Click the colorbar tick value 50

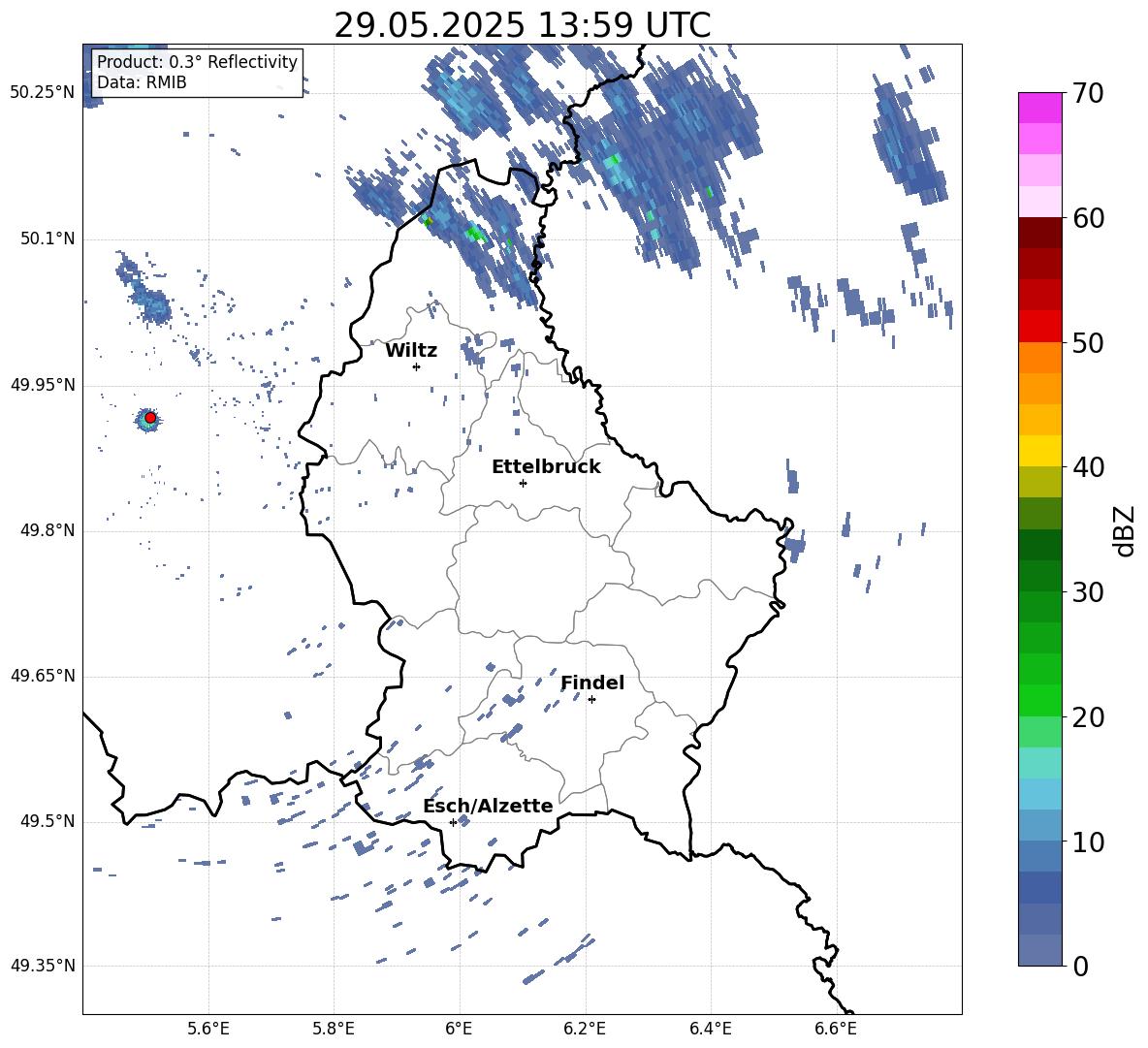click(1089, 342)
